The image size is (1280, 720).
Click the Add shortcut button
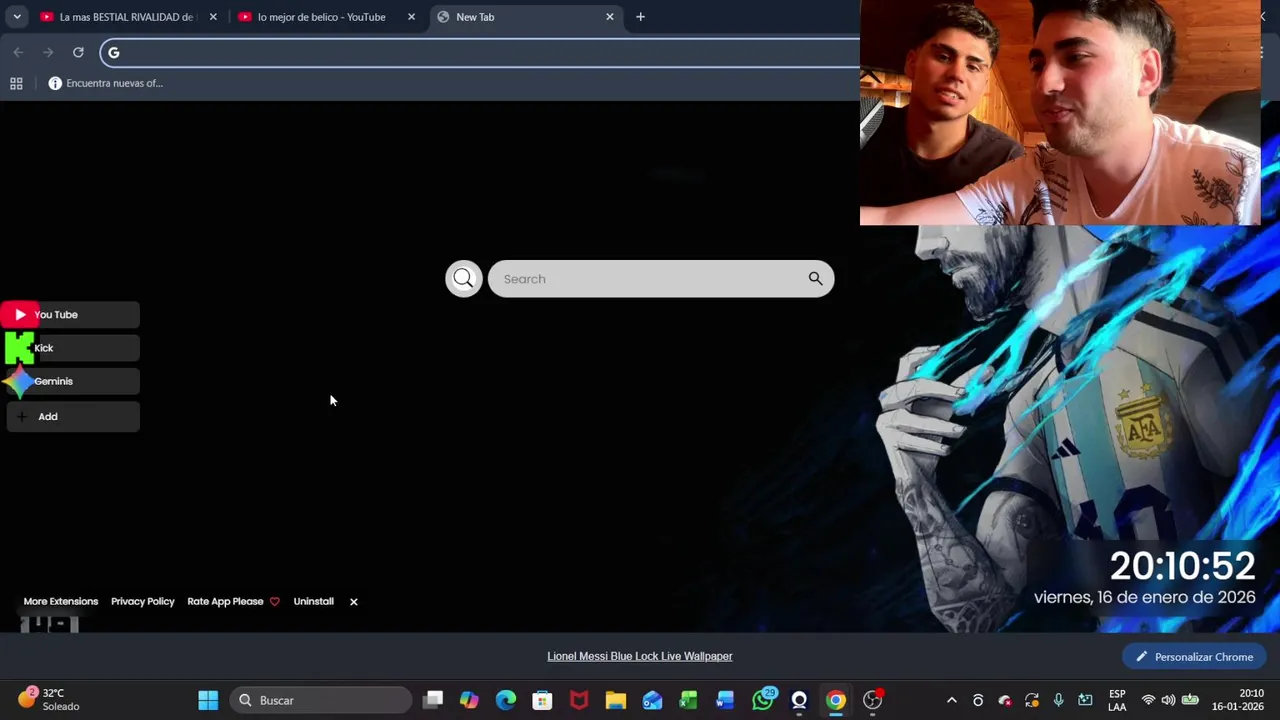tap(73, 416)
